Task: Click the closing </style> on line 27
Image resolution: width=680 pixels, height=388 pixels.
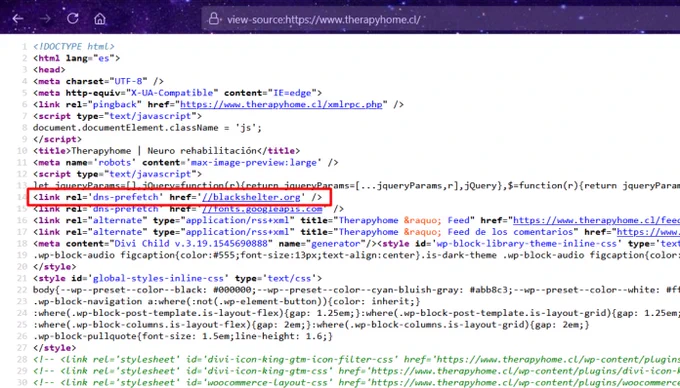Action: coord(55,348)
